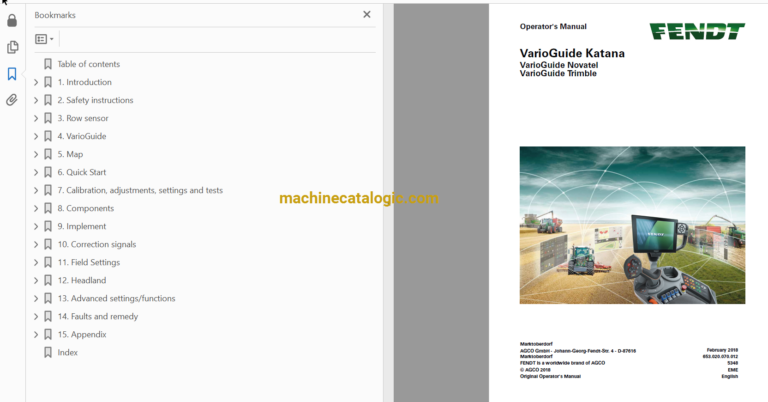Click the VarioGuide Katana title text
This screenshot has height=402, width=768.
click(x=572, y=53)
